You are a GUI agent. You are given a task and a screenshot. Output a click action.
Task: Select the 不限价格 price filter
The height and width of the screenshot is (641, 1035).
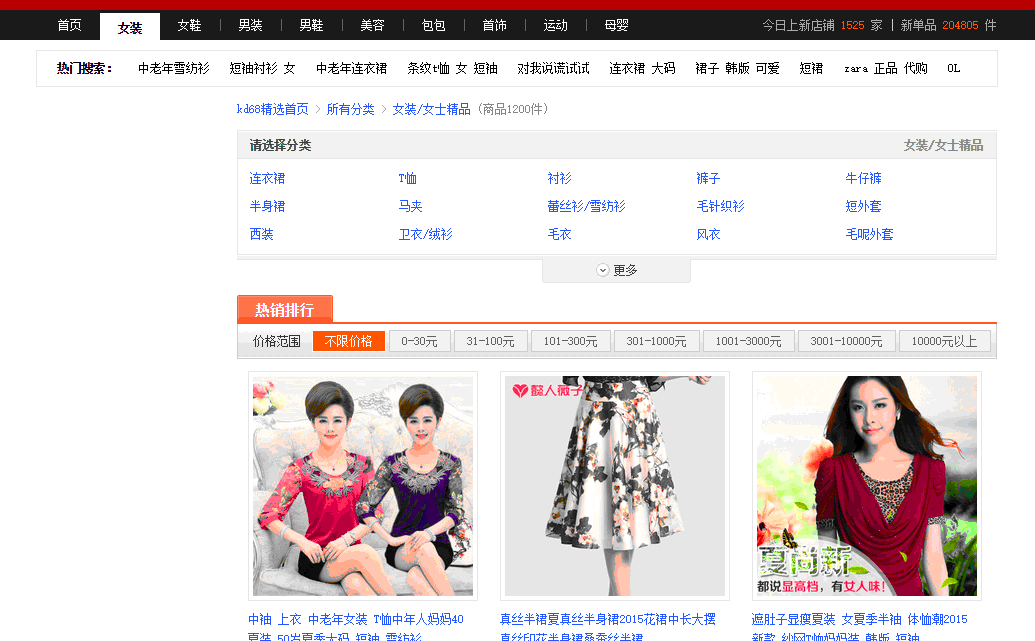tap(348, 341)
